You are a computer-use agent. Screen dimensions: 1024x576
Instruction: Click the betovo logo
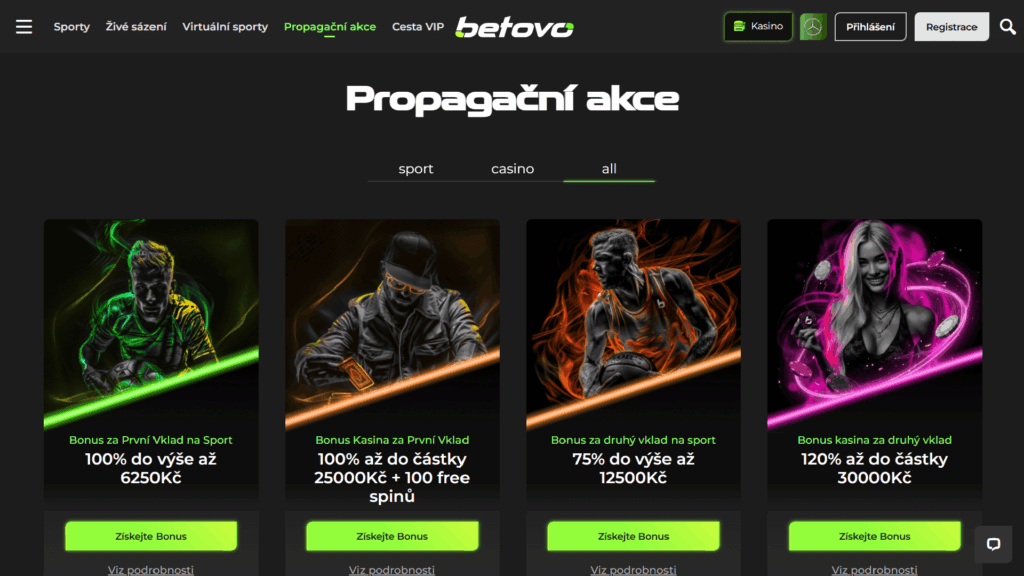pyautogui.click(x=515, y=27)
